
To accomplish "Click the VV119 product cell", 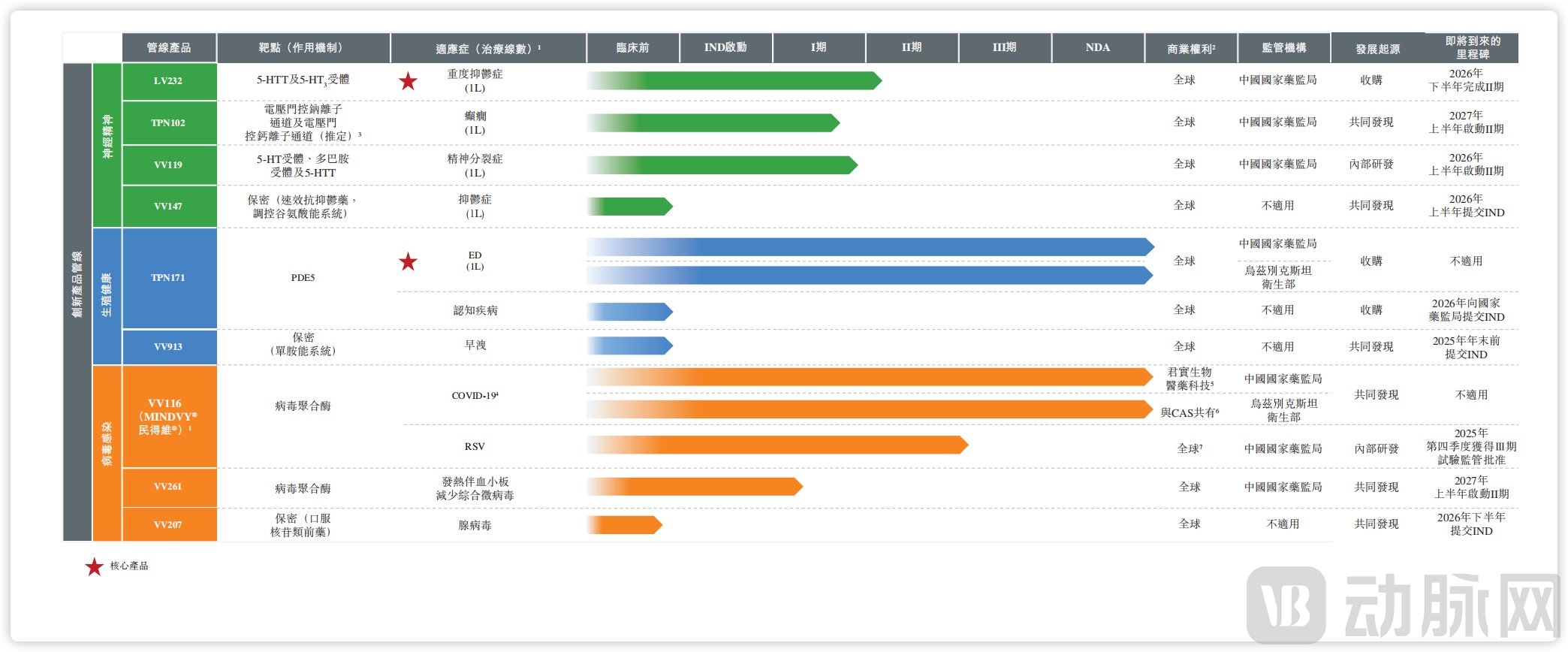I will pyautogui.click(x=169, y=165).
